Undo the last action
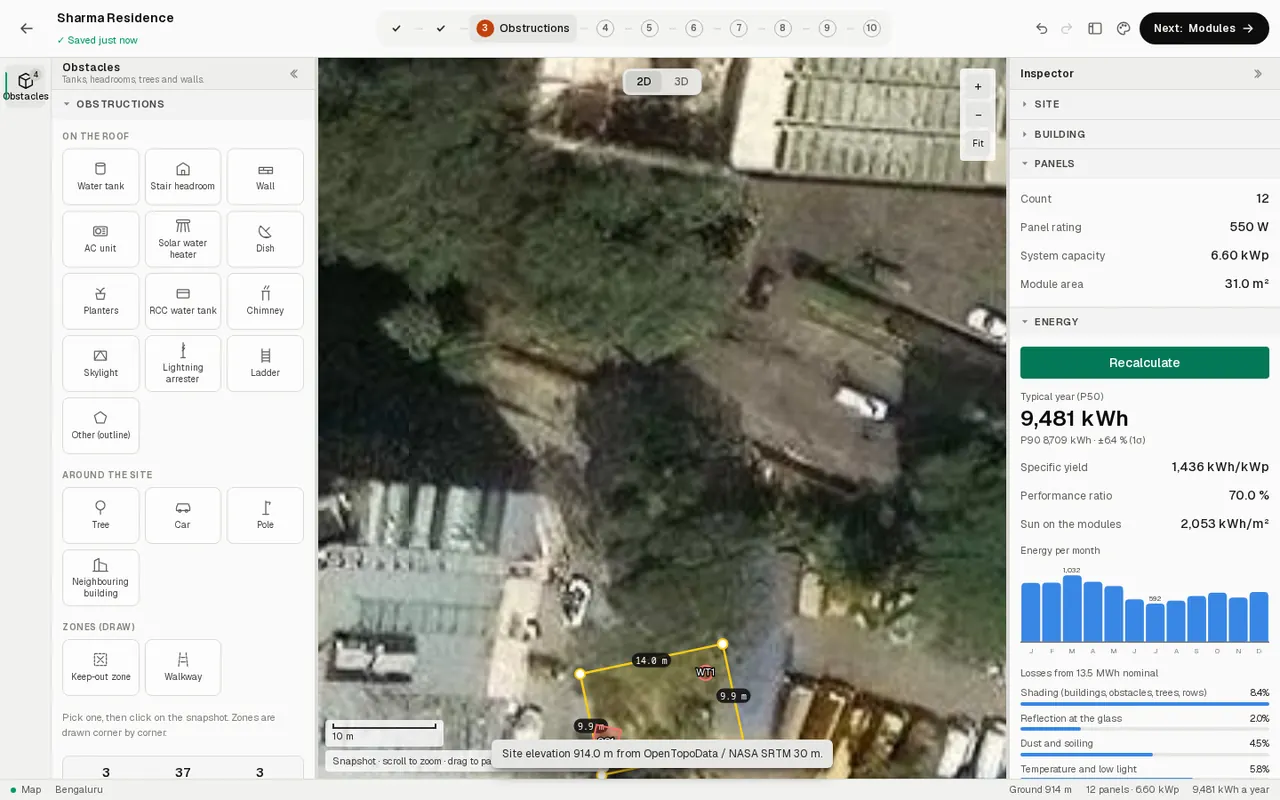The width and height of the screenshot is (1280, 800). [1042, 28]
